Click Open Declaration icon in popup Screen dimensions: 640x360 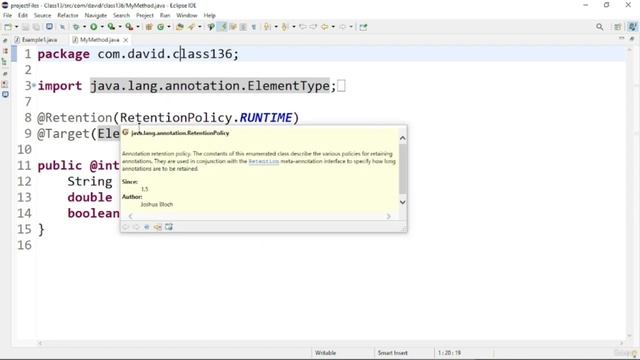point(158,227)
